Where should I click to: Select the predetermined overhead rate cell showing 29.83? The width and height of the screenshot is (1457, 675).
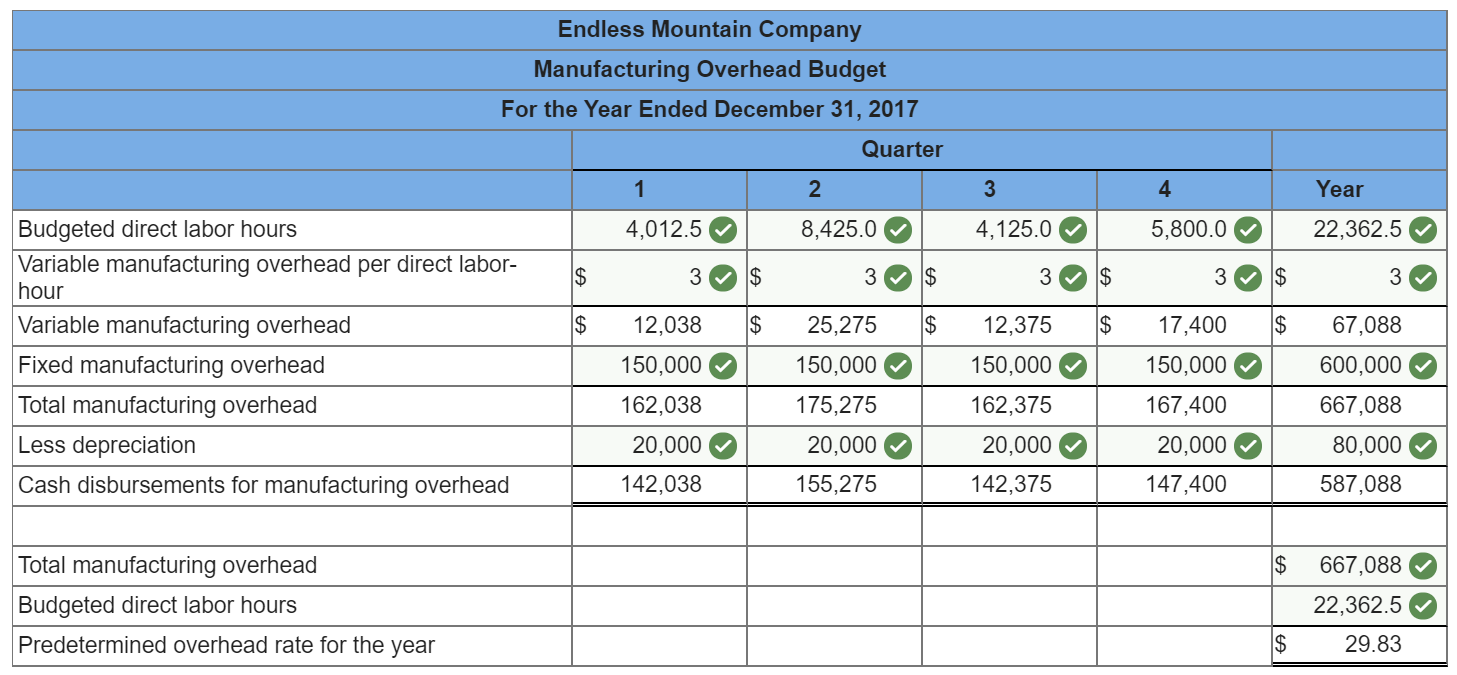point(1360,645)
